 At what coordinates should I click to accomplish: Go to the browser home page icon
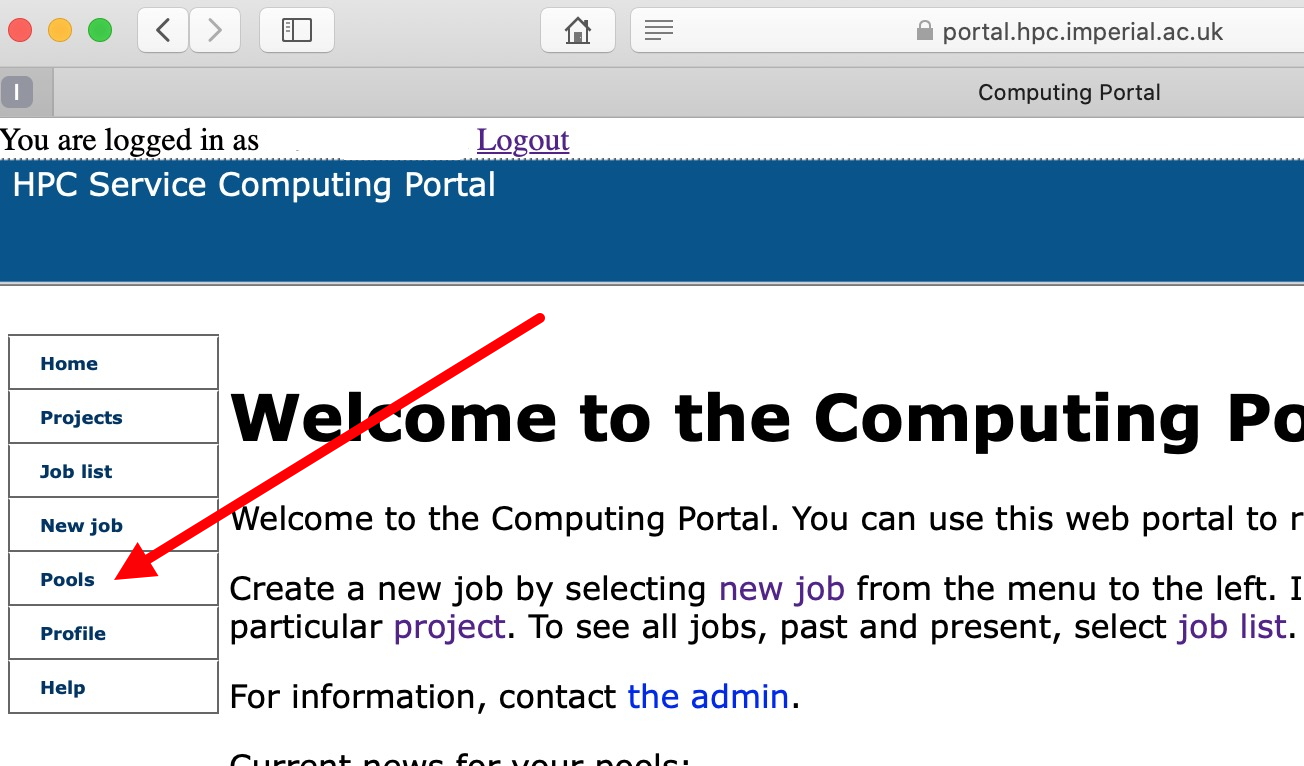577,31
